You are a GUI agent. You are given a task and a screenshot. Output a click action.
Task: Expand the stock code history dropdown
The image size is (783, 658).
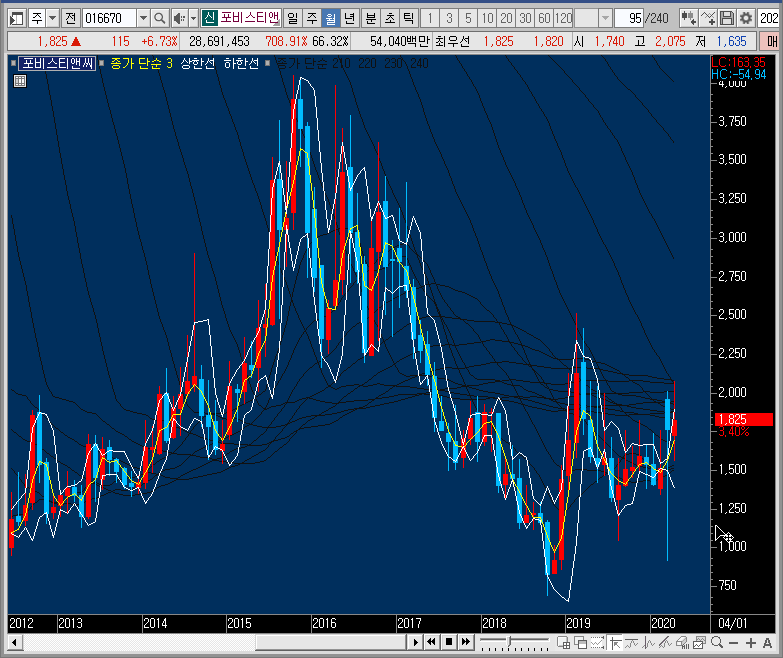143,18
